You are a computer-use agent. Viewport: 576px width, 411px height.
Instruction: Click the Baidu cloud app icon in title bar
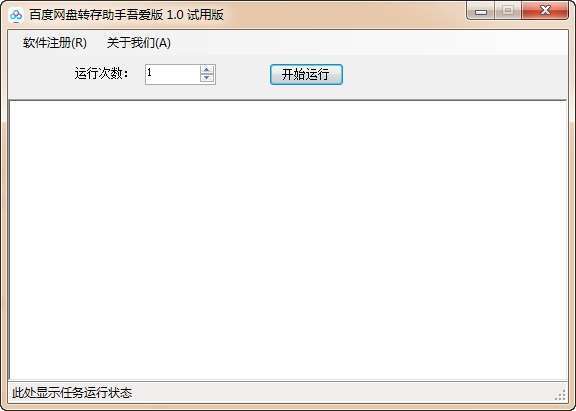[16, 15]
